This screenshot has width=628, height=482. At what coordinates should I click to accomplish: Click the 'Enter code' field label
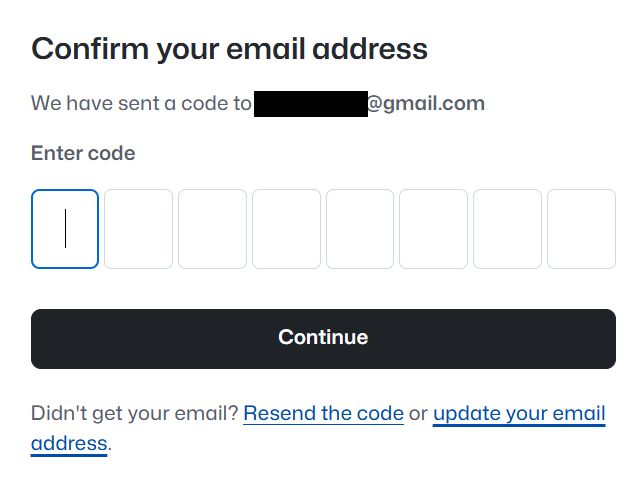(83, 153)
